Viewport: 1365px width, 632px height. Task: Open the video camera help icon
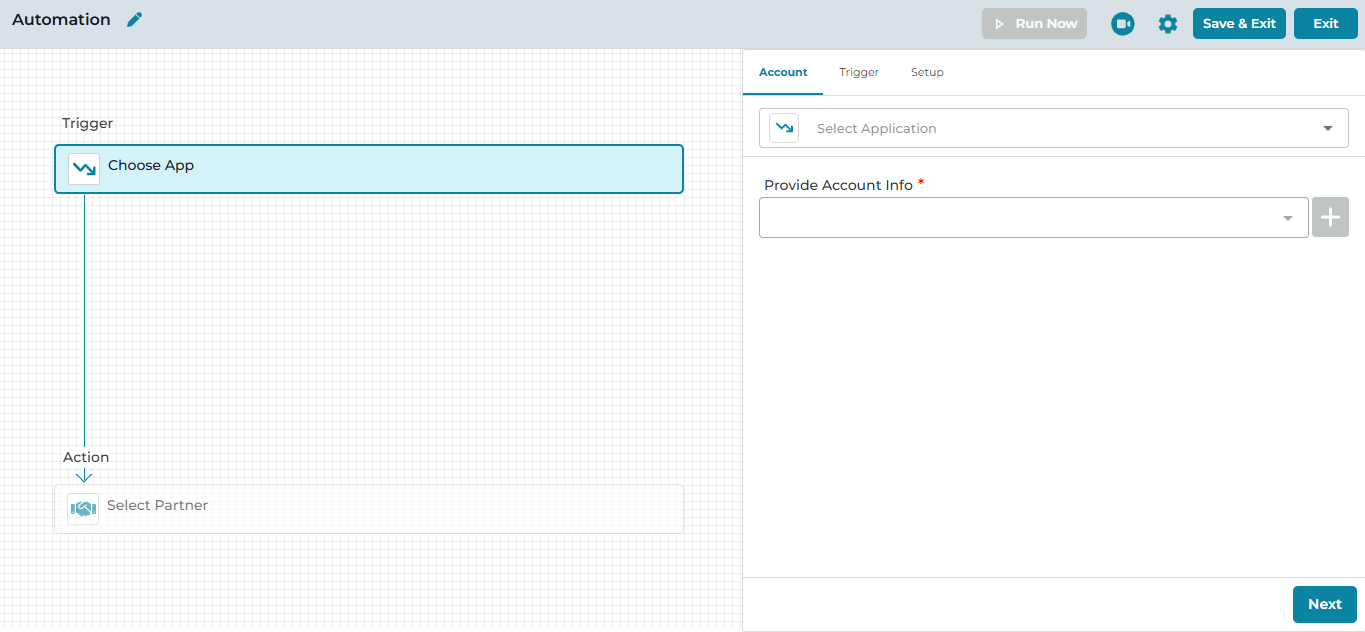tap(1123, 24)
